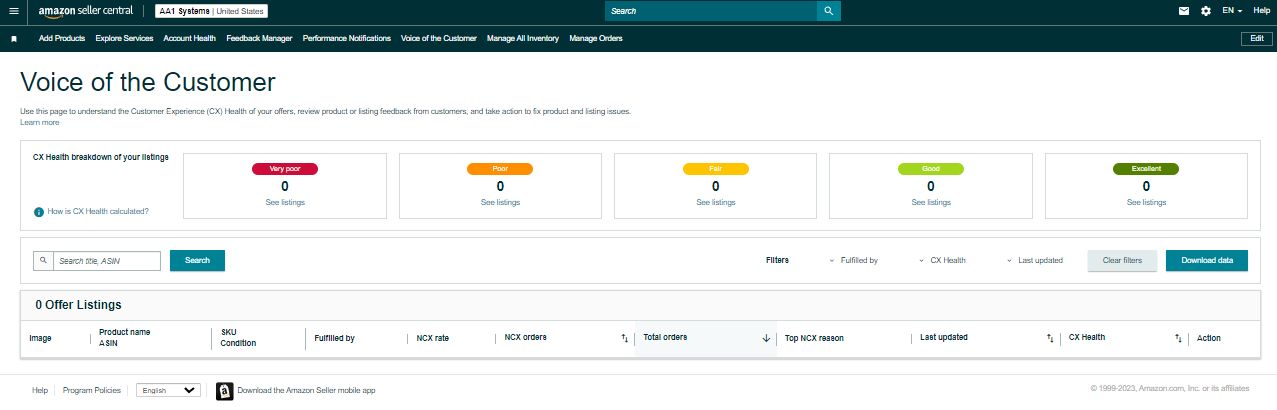Click the yellow Fair badge
1277x410 pixels.
click(x=715, y=169)
